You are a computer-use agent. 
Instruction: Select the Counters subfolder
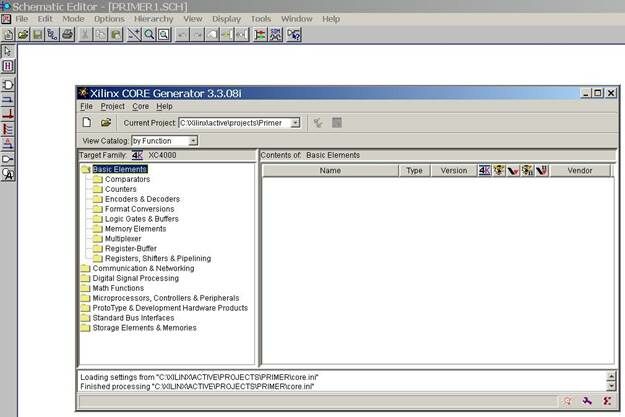[120, 189]
